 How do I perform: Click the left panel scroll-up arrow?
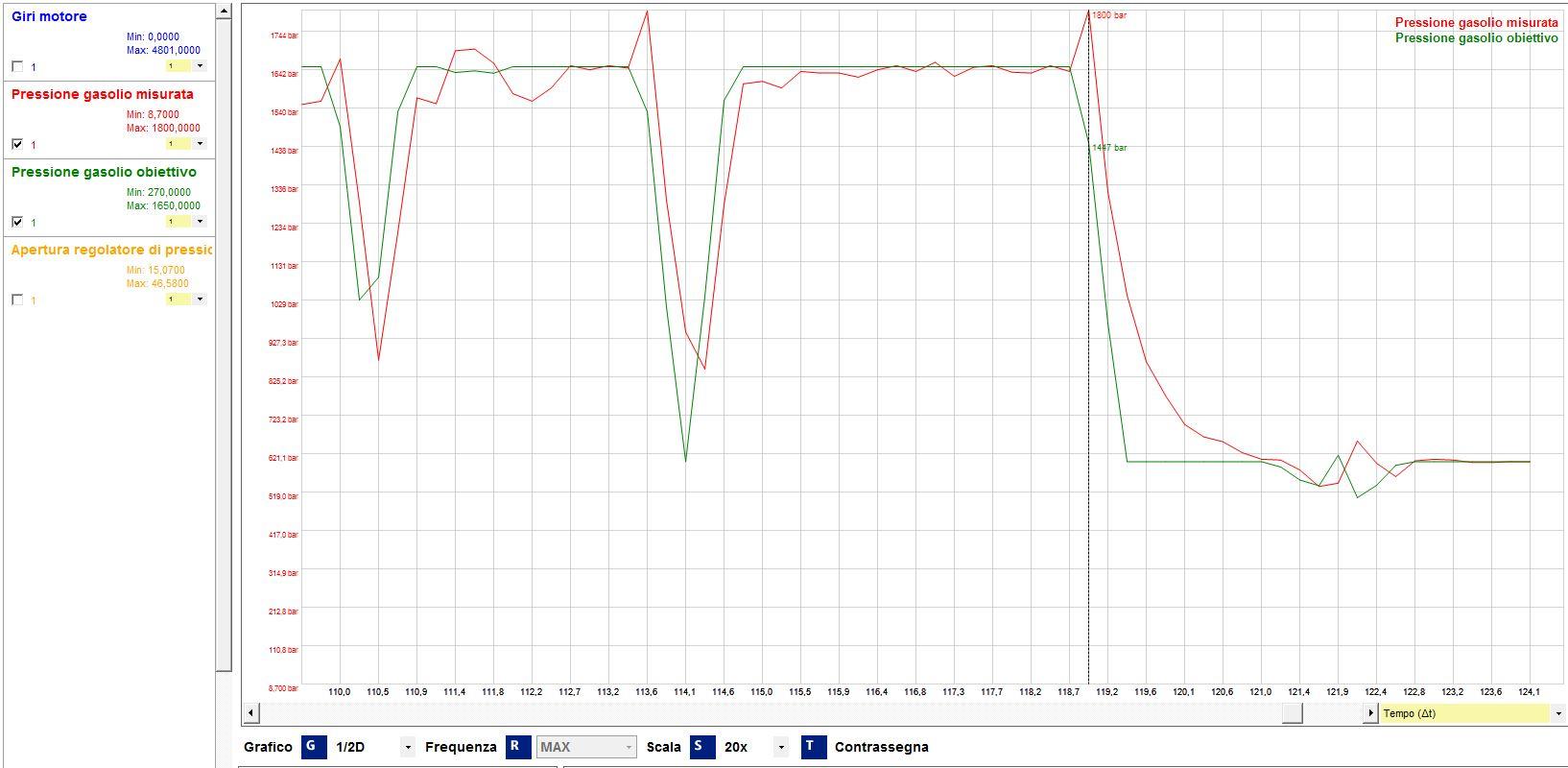(x=224, y=12)
